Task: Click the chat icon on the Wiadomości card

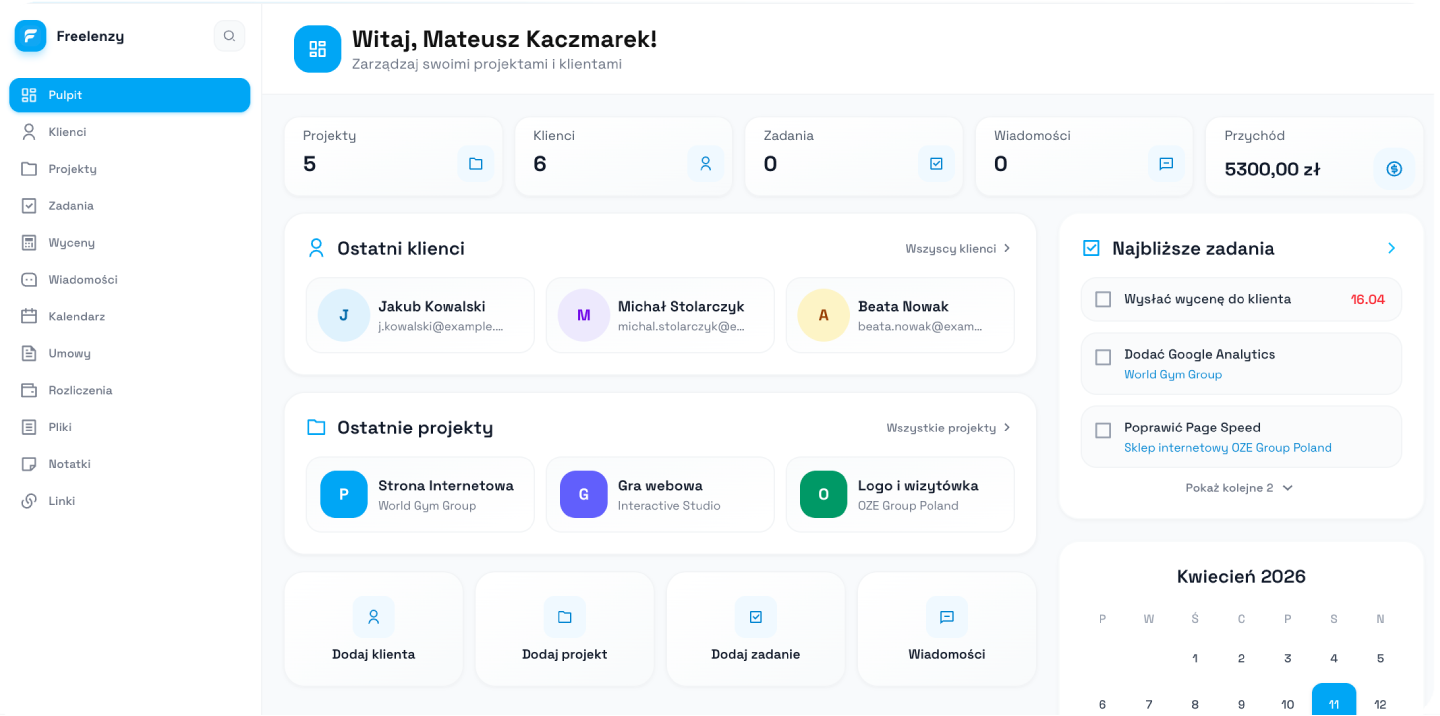Action: pos(1166,163)
